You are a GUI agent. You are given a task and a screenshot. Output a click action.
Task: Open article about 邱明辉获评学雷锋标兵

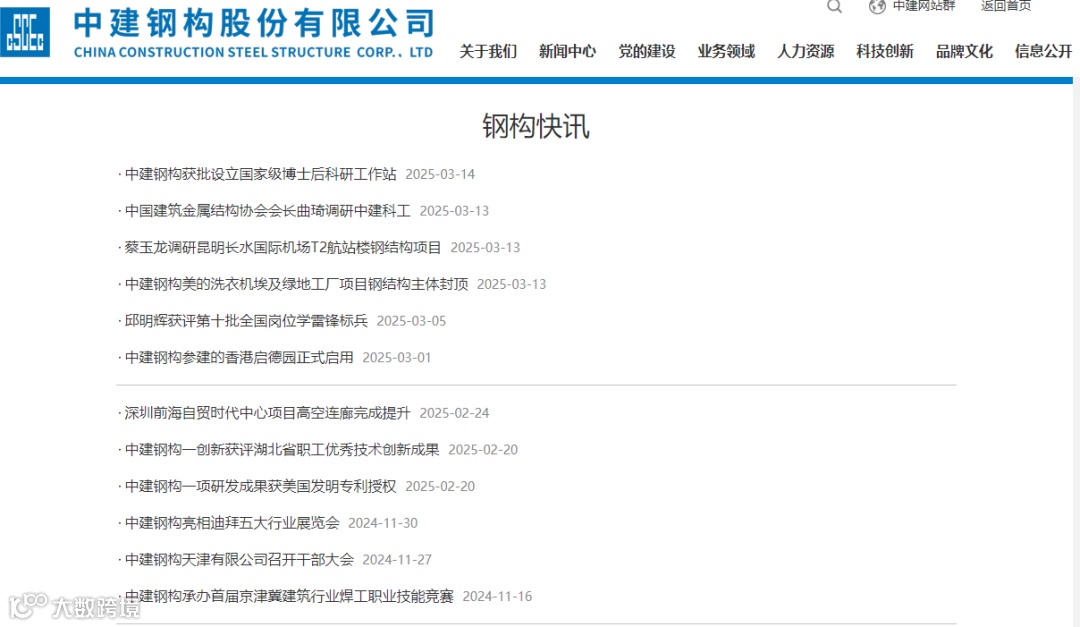(x=246, y=320)
